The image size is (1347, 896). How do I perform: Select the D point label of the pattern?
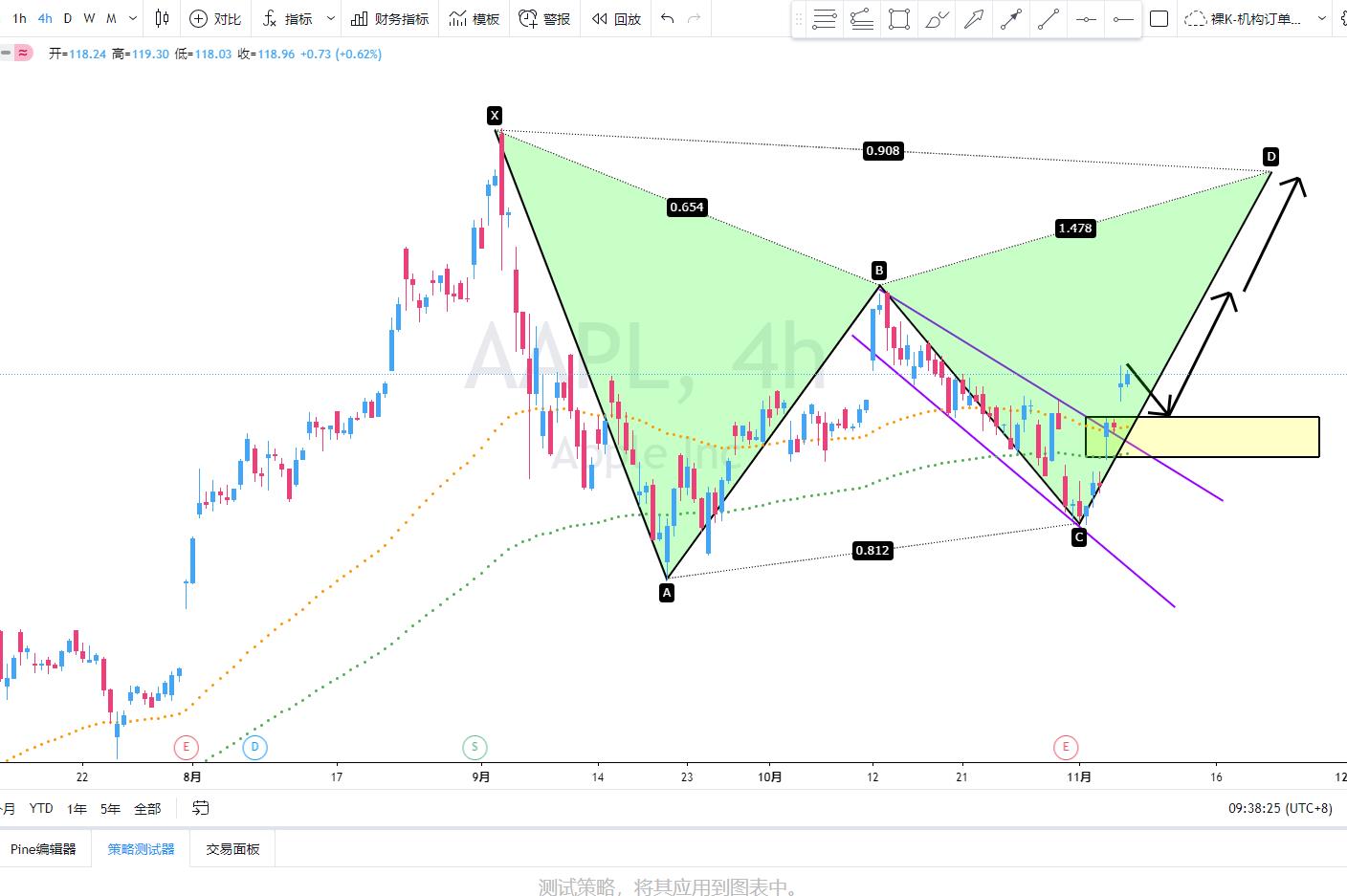(1271, 156)
